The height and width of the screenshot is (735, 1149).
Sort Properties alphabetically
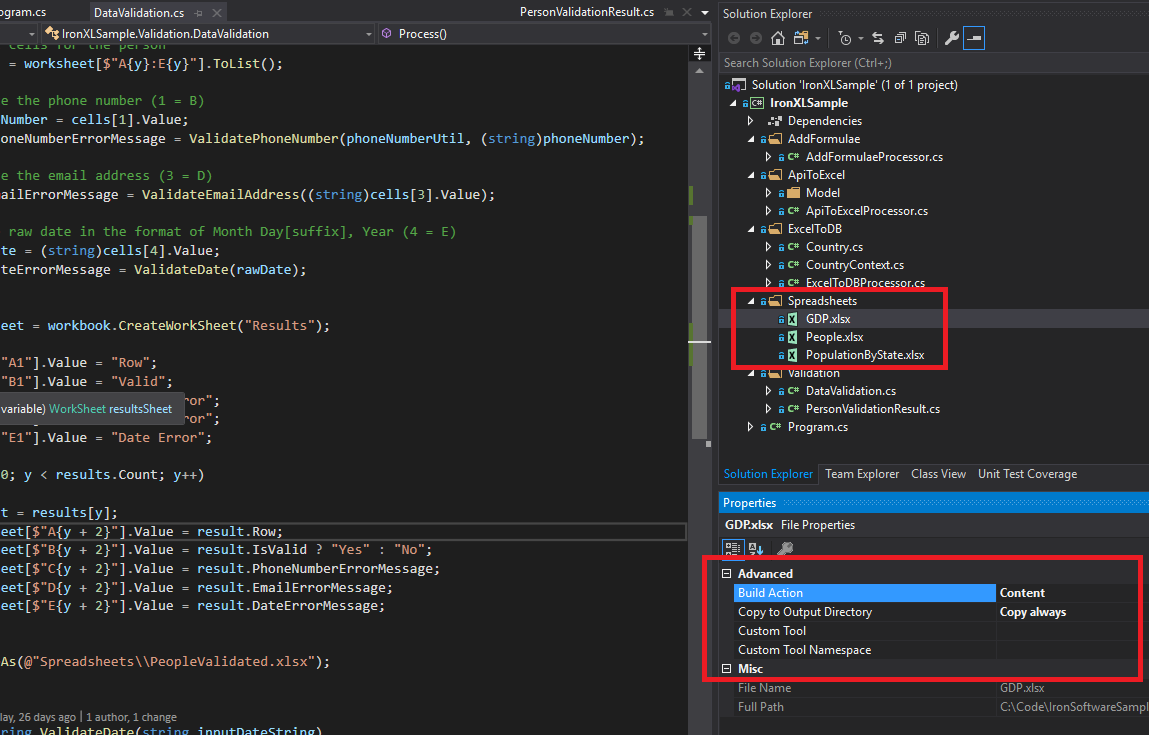coord(757,549)
